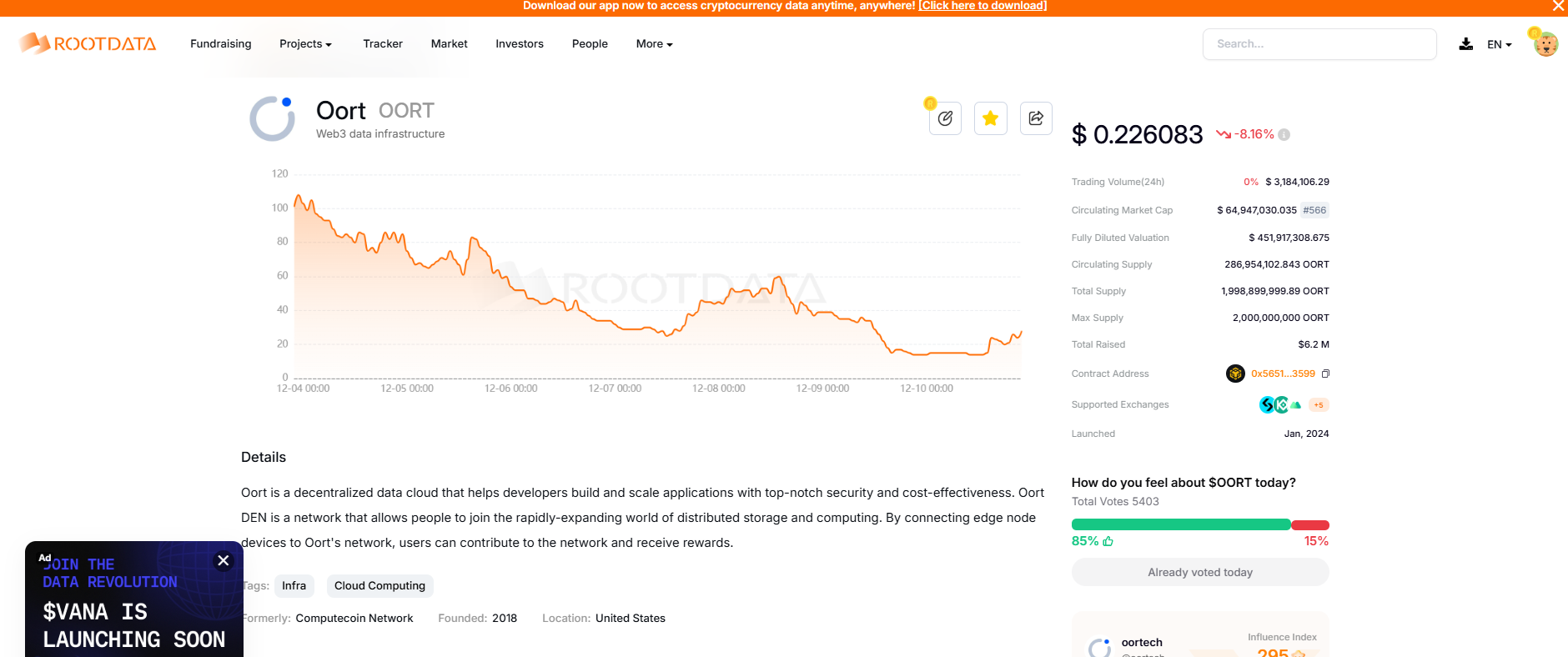
Task: Close the VANA ad popup
Action: pyautogui.click(x=224, y=560)
